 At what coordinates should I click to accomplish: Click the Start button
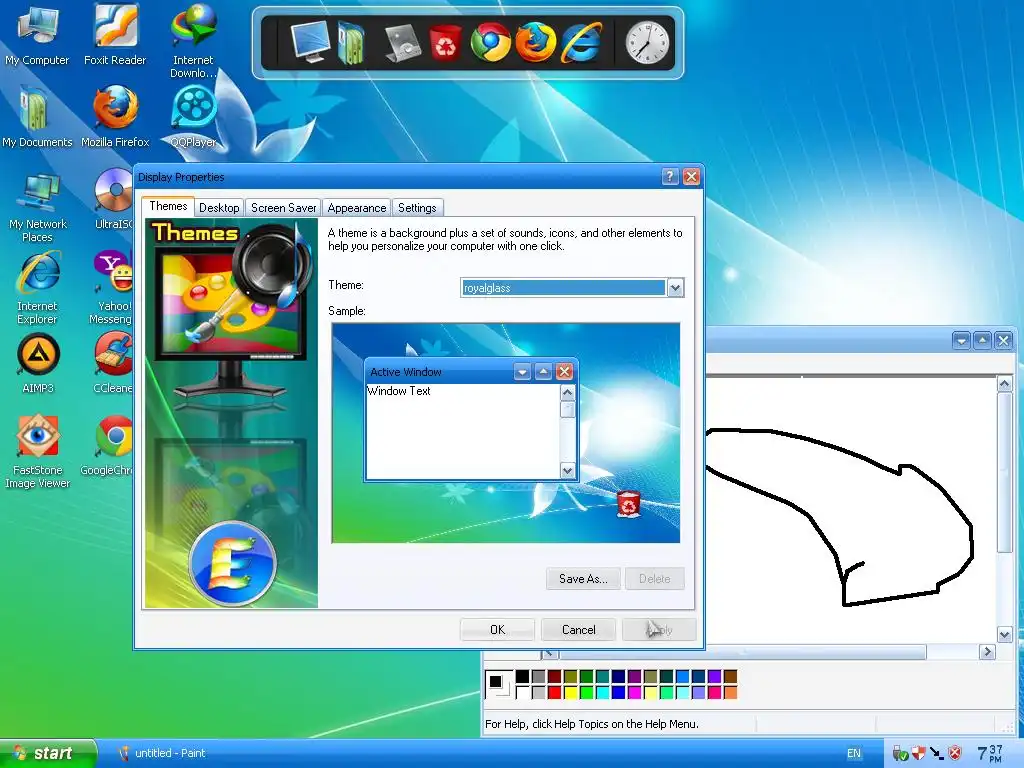pyautogui.click(x=48, y=753)
